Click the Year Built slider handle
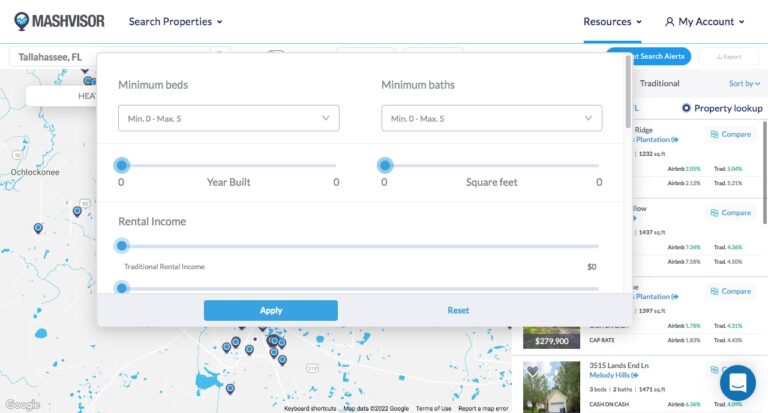768x413 pixels. [122, 165]
